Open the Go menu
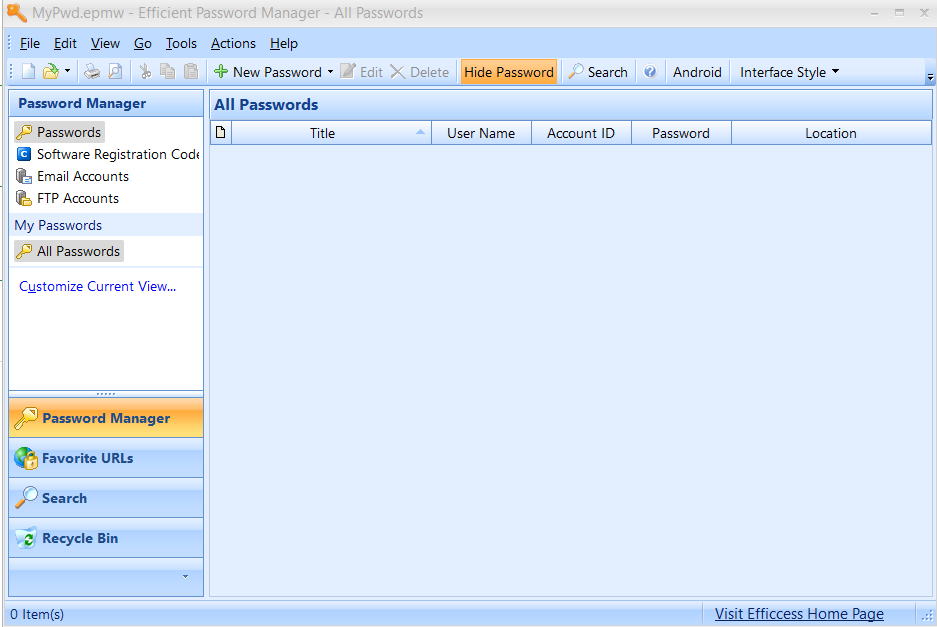 142,44
